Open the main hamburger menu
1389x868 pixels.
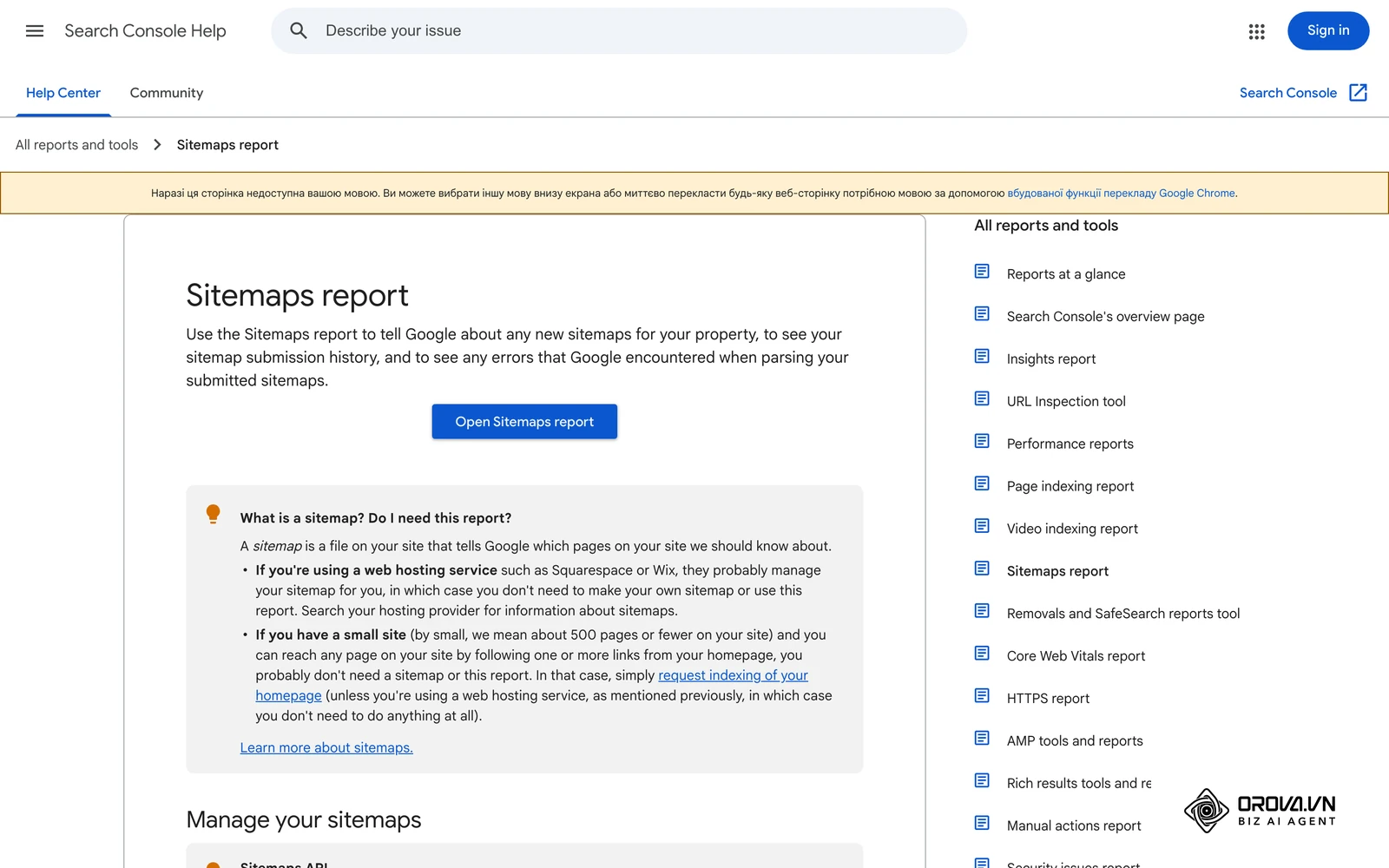[x=35, y=31]
